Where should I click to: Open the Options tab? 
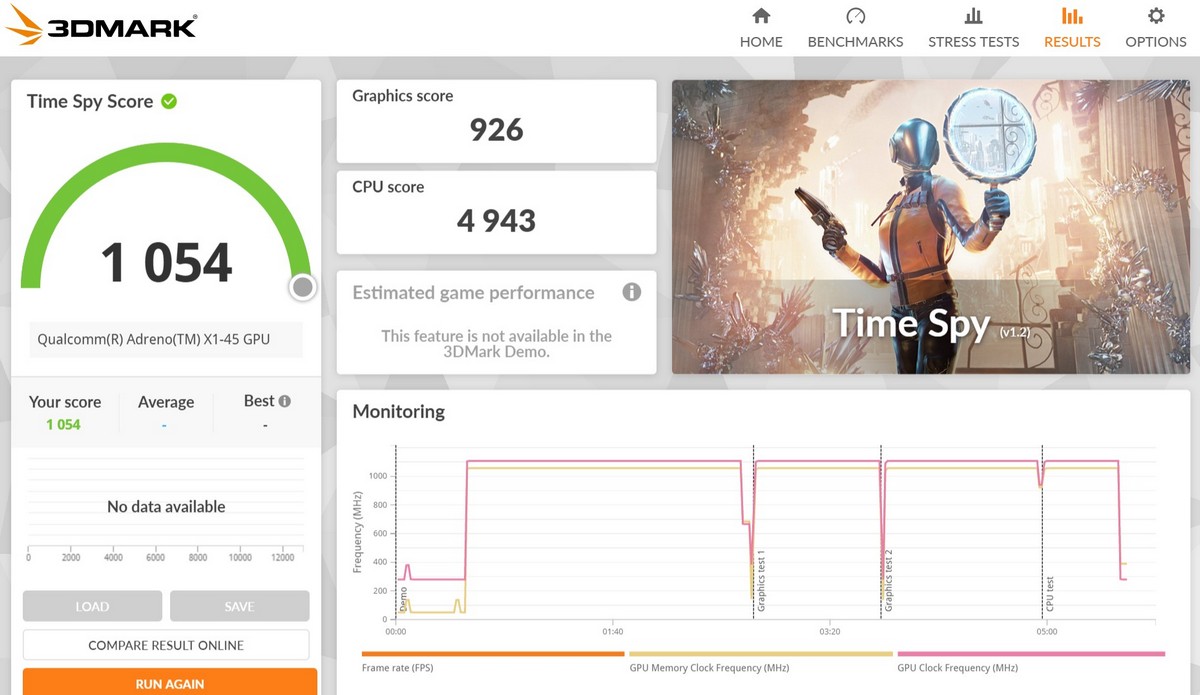pyautogui.click(x=1156, y=28)
